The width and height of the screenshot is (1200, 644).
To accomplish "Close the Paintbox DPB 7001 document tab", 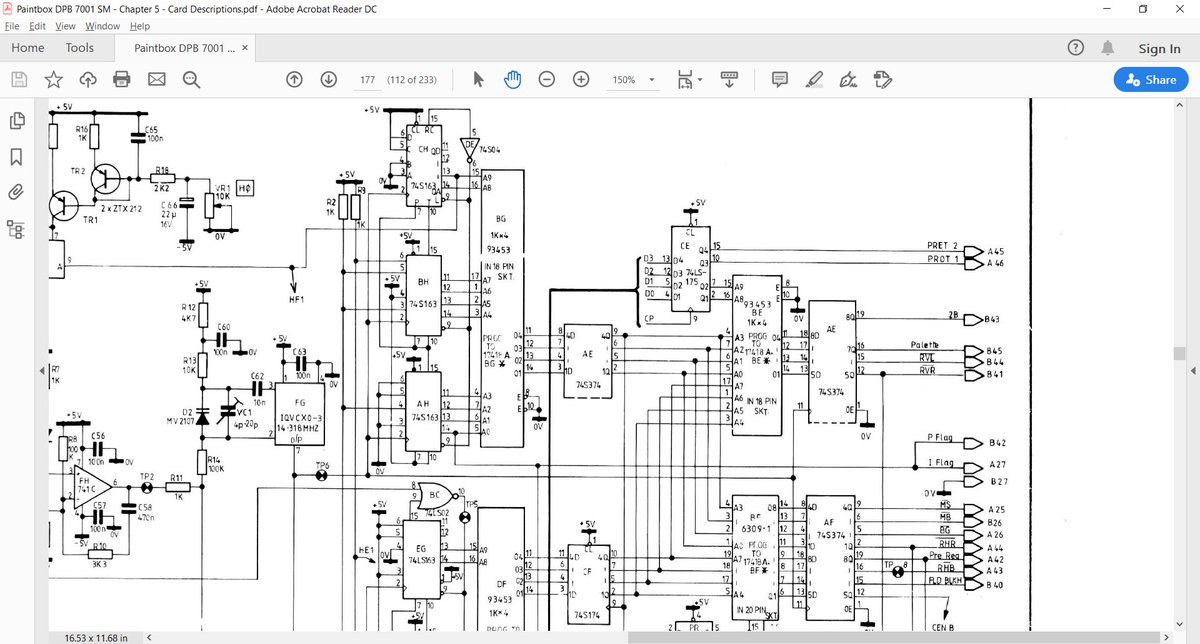I will coord(246,48).
